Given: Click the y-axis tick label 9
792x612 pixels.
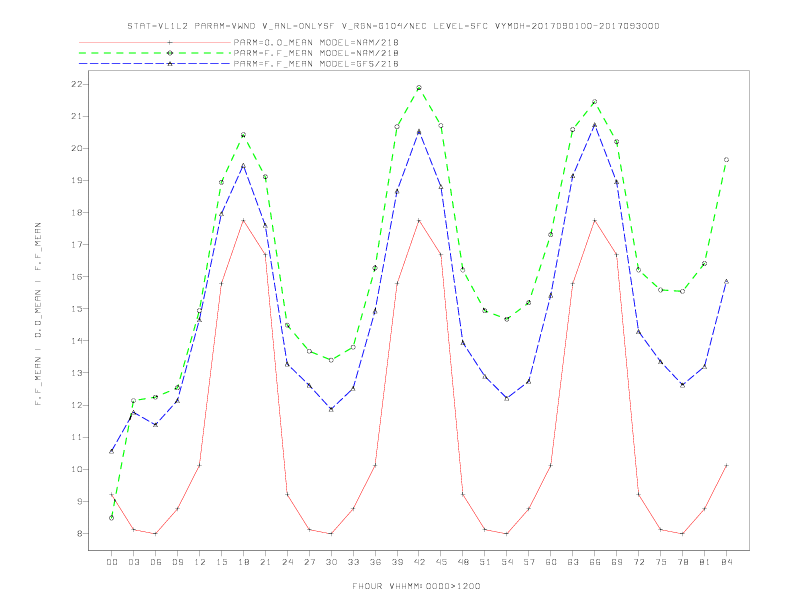Looking at the screenshot, I should pos(79,501).
